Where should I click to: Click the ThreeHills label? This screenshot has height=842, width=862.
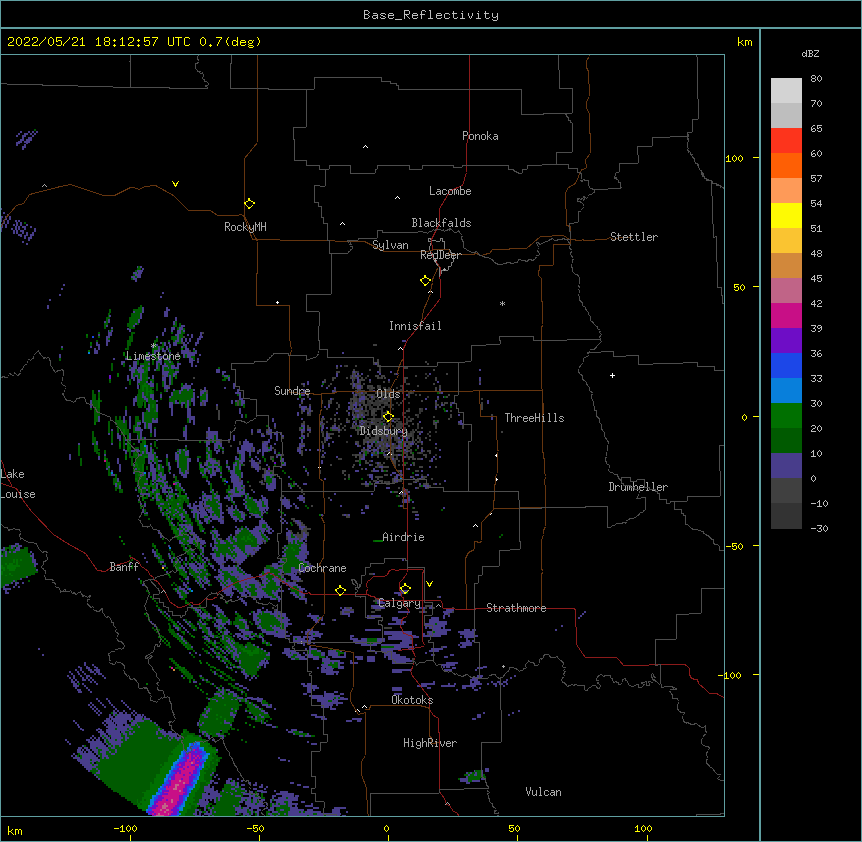[534, 418]
